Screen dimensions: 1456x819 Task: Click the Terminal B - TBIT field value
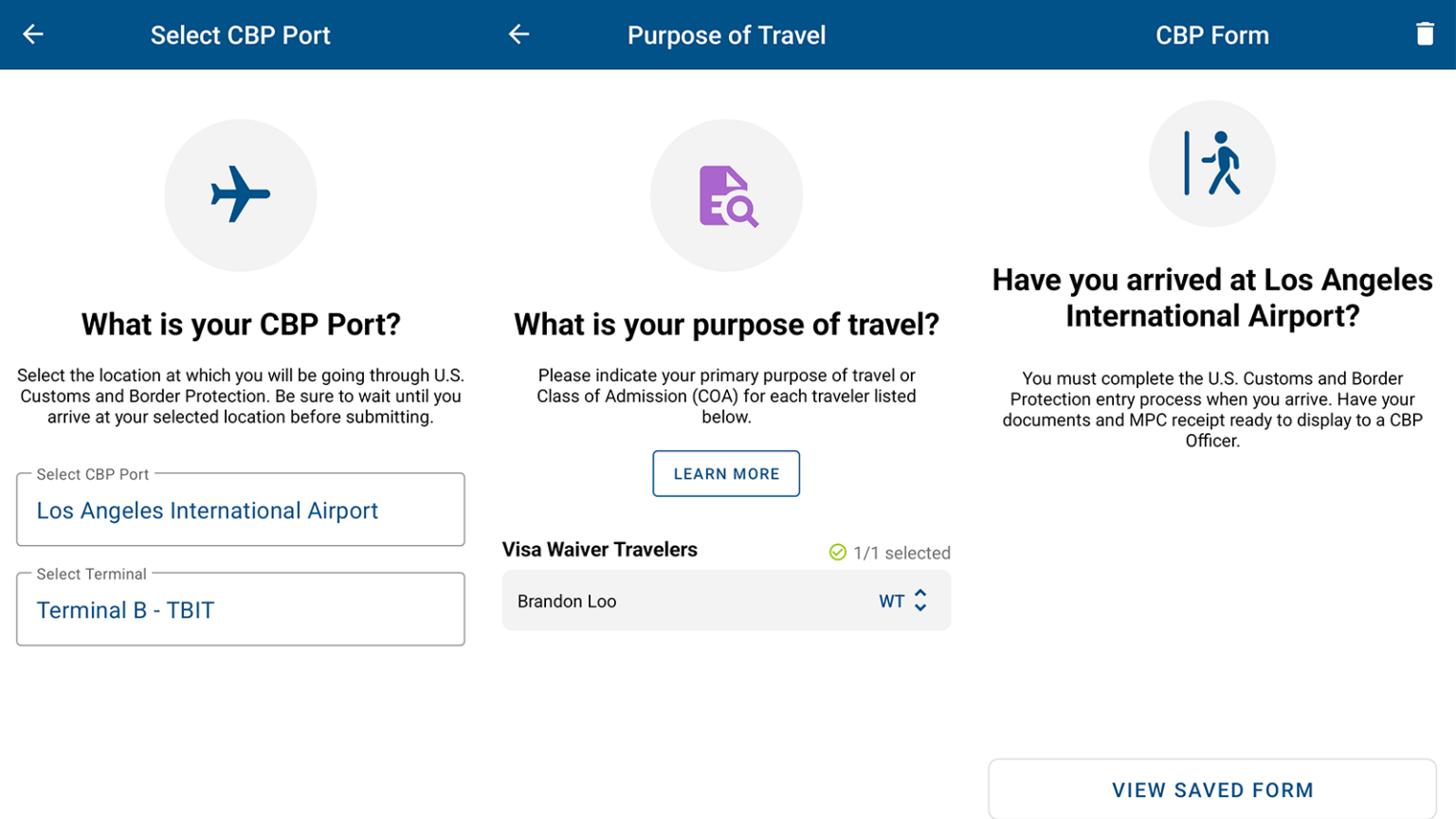[124, 610]
